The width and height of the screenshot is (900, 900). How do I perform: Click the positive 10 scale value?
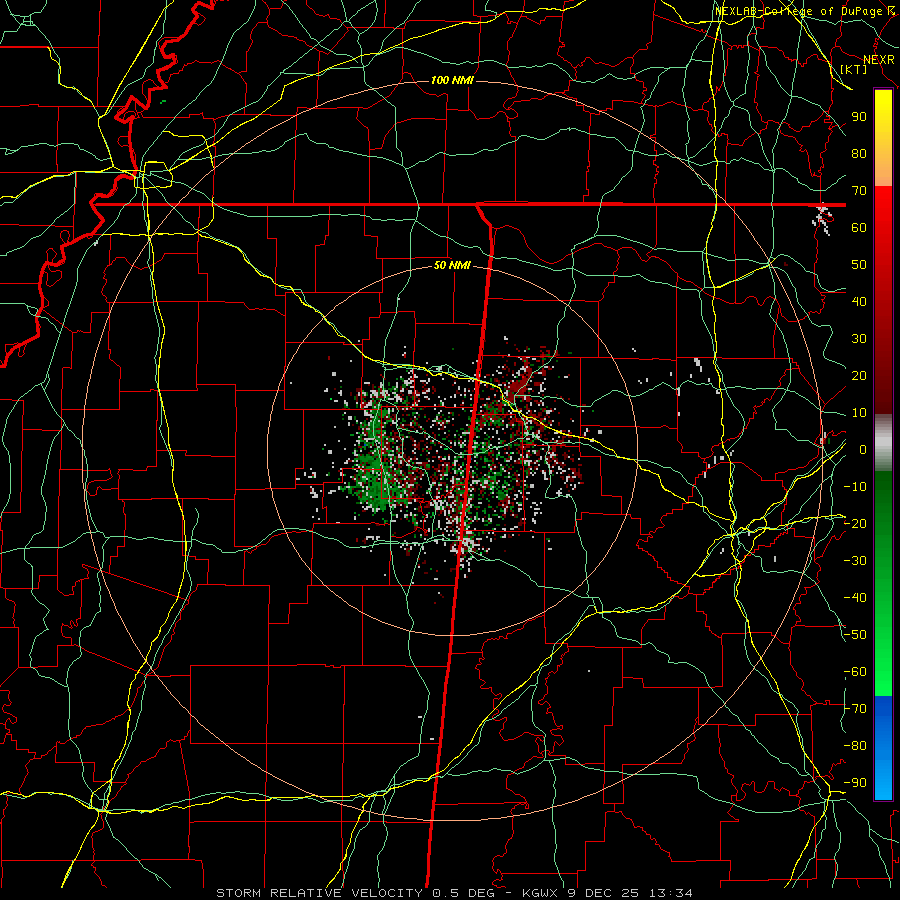pos(859,413)
